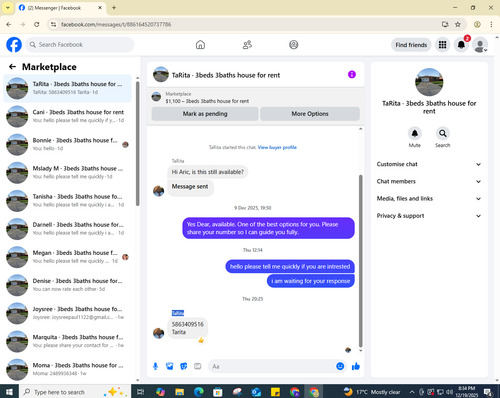Open the Marquita conversation

(67, 341)
